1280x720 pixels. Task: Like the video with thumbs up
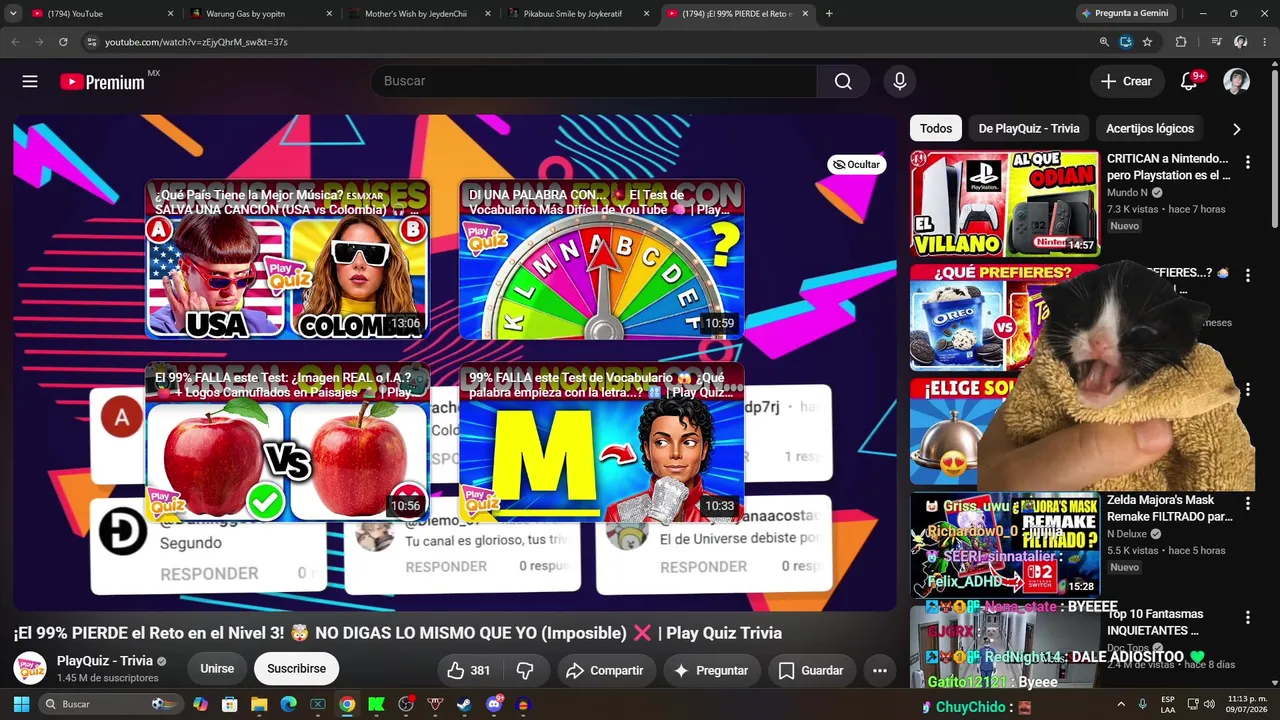[468, 670]
